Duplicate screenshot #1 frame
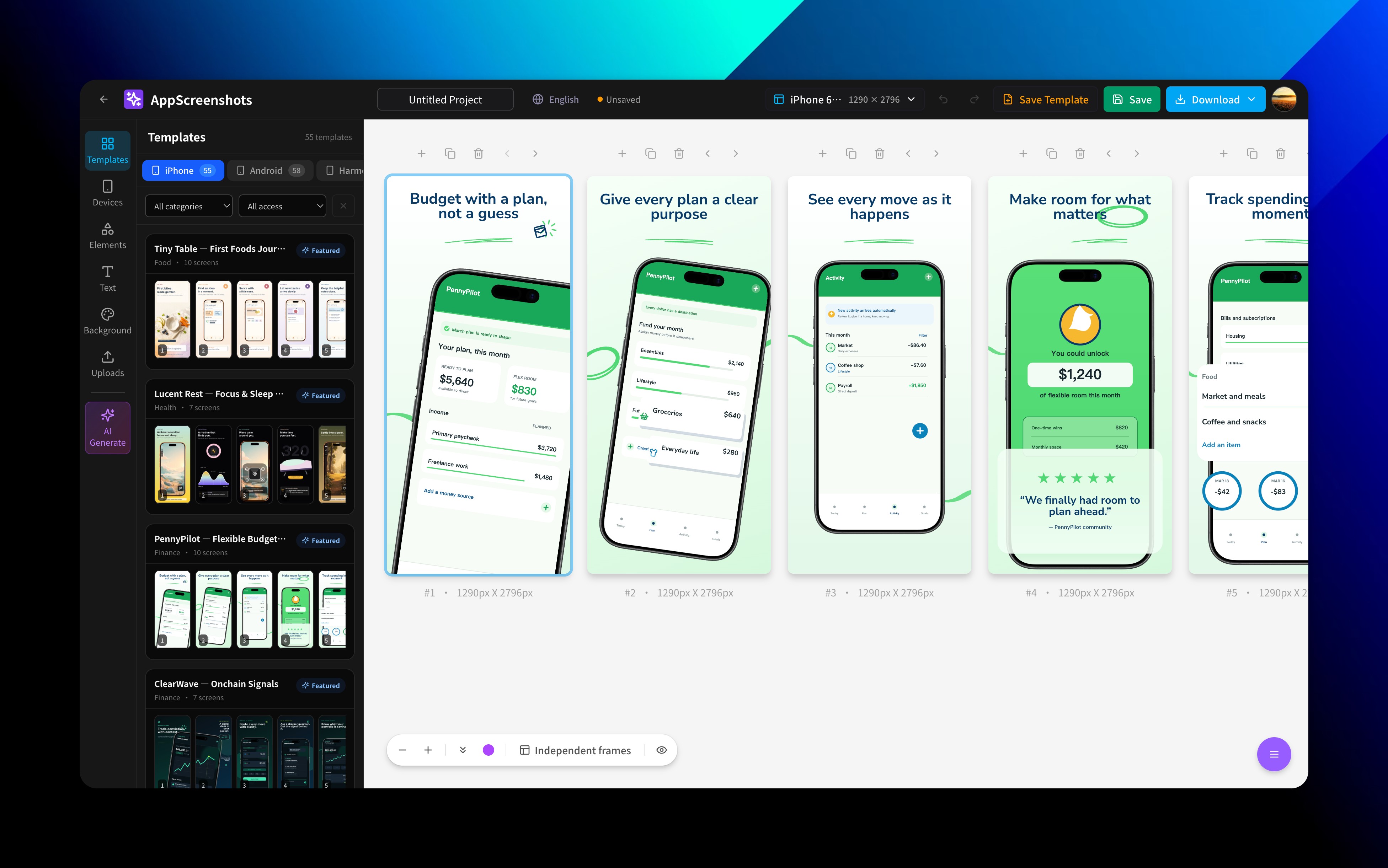This screenshot has width=1388, height=868. [x=450, y=153]
